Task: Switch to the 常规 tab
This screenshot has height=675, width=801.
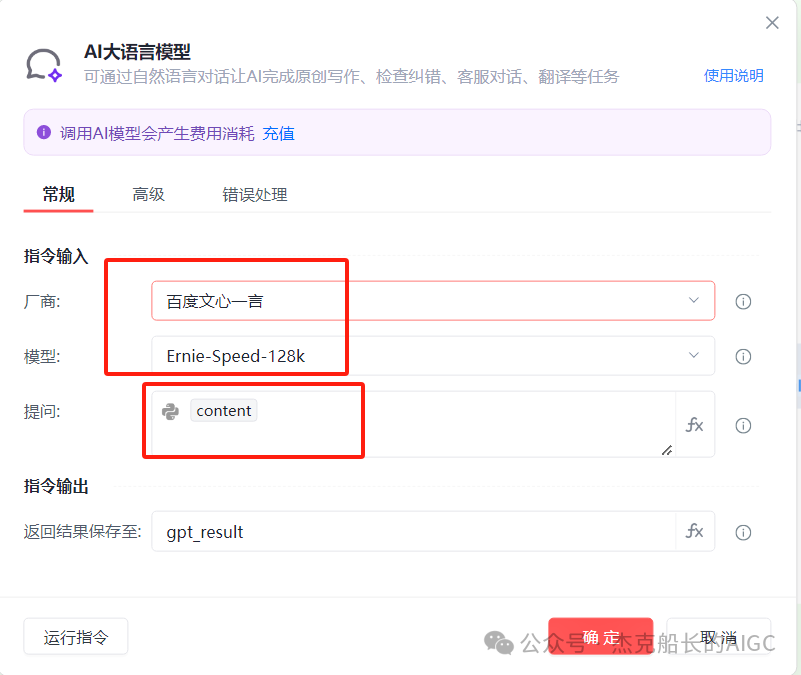Action: coord(58,194)
